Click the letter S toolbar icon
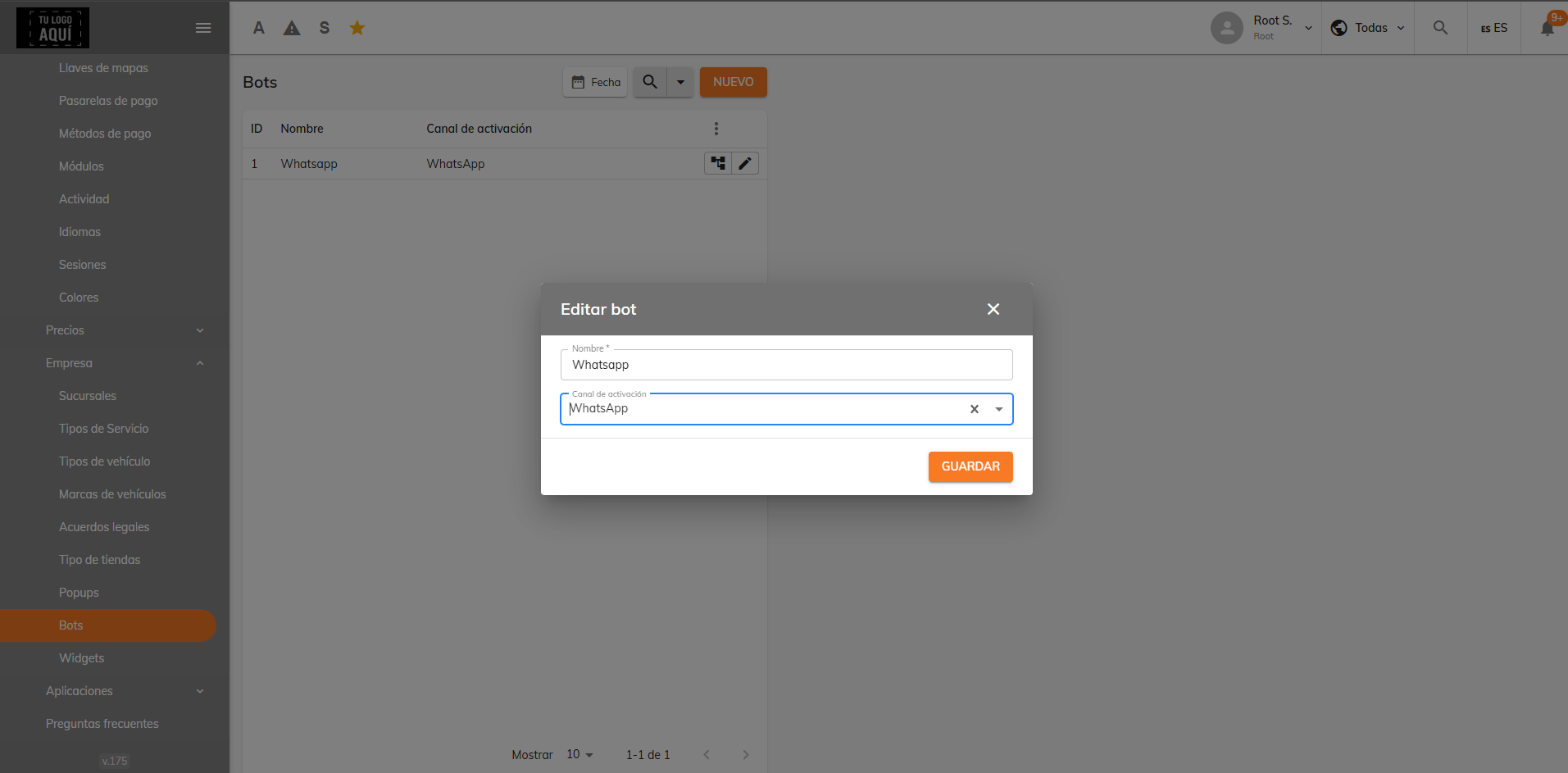This screenshot has width=1568, height=773. (x=325, y=28)
